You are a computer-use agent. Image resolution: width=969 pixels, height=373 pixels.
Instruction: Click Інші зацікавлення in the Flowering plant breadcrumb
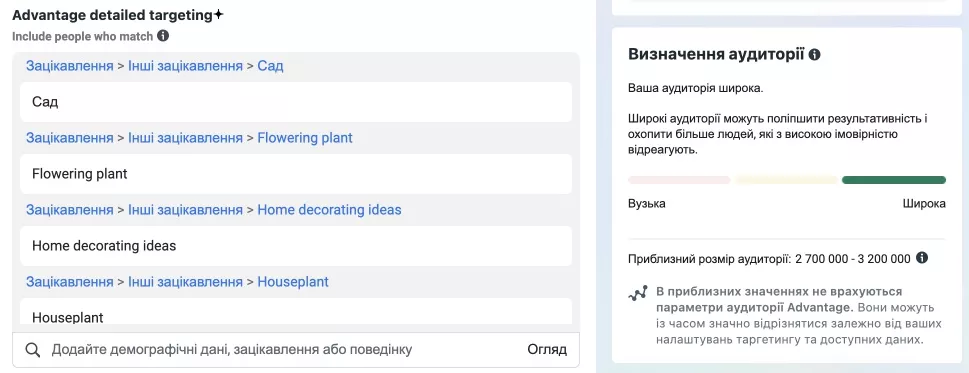(x=185, y=138)
